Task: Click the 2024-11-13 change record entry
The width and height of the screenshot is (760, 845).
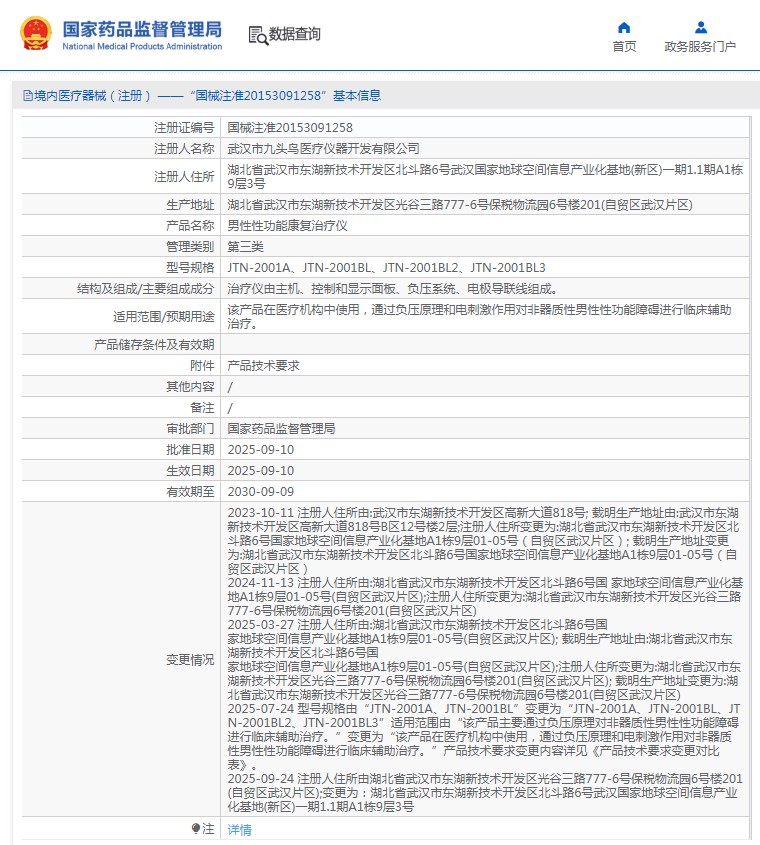Action: [485, 597]
